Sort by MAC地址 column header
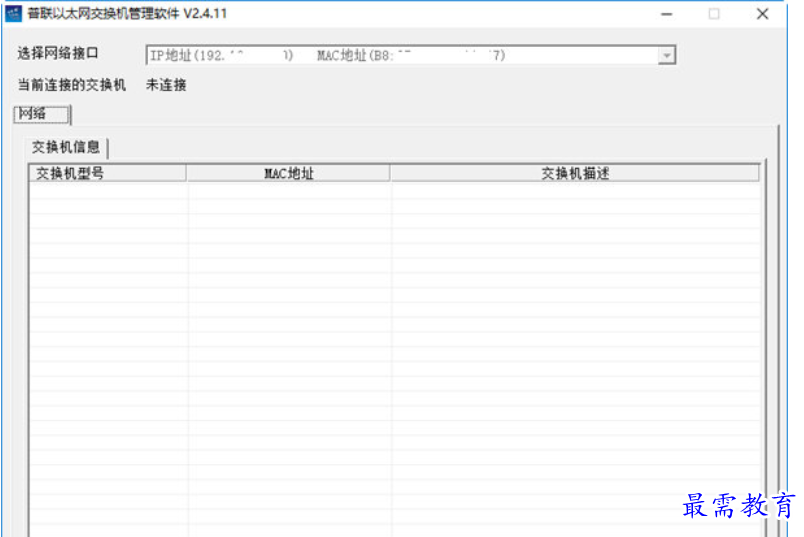This screenshot has width=804, height=537. (x=288, y=173)
